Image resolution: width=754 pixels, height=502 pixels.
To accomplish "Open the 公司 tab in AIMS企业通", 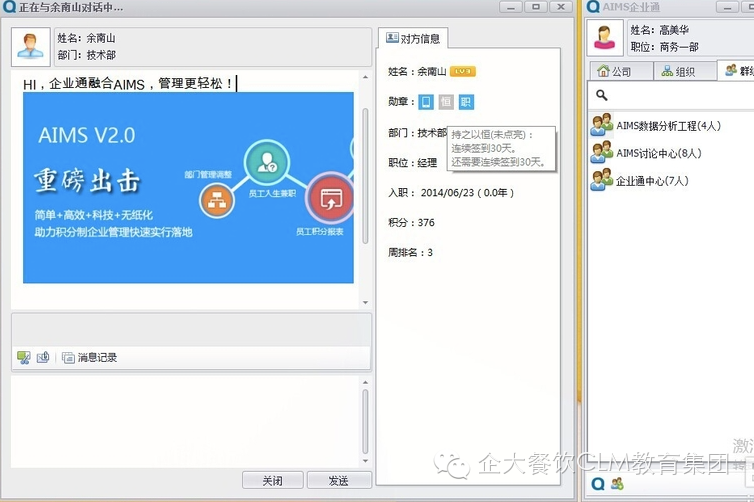I will click(621, 71).
